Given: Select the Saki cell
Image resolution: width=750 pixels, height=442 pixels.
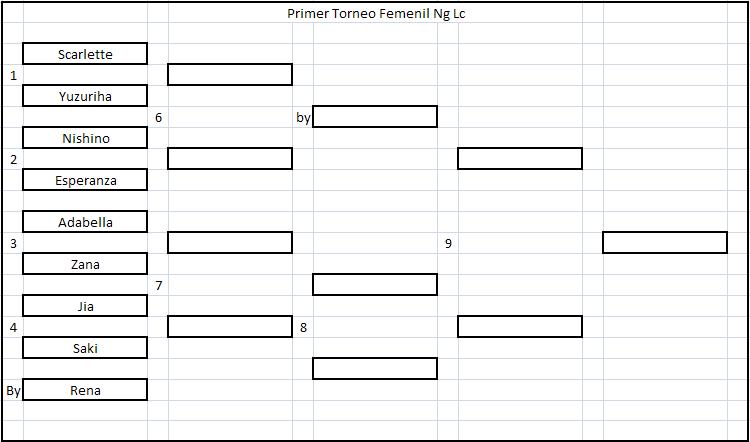Looking at the screenshot, I should point(85,348).
